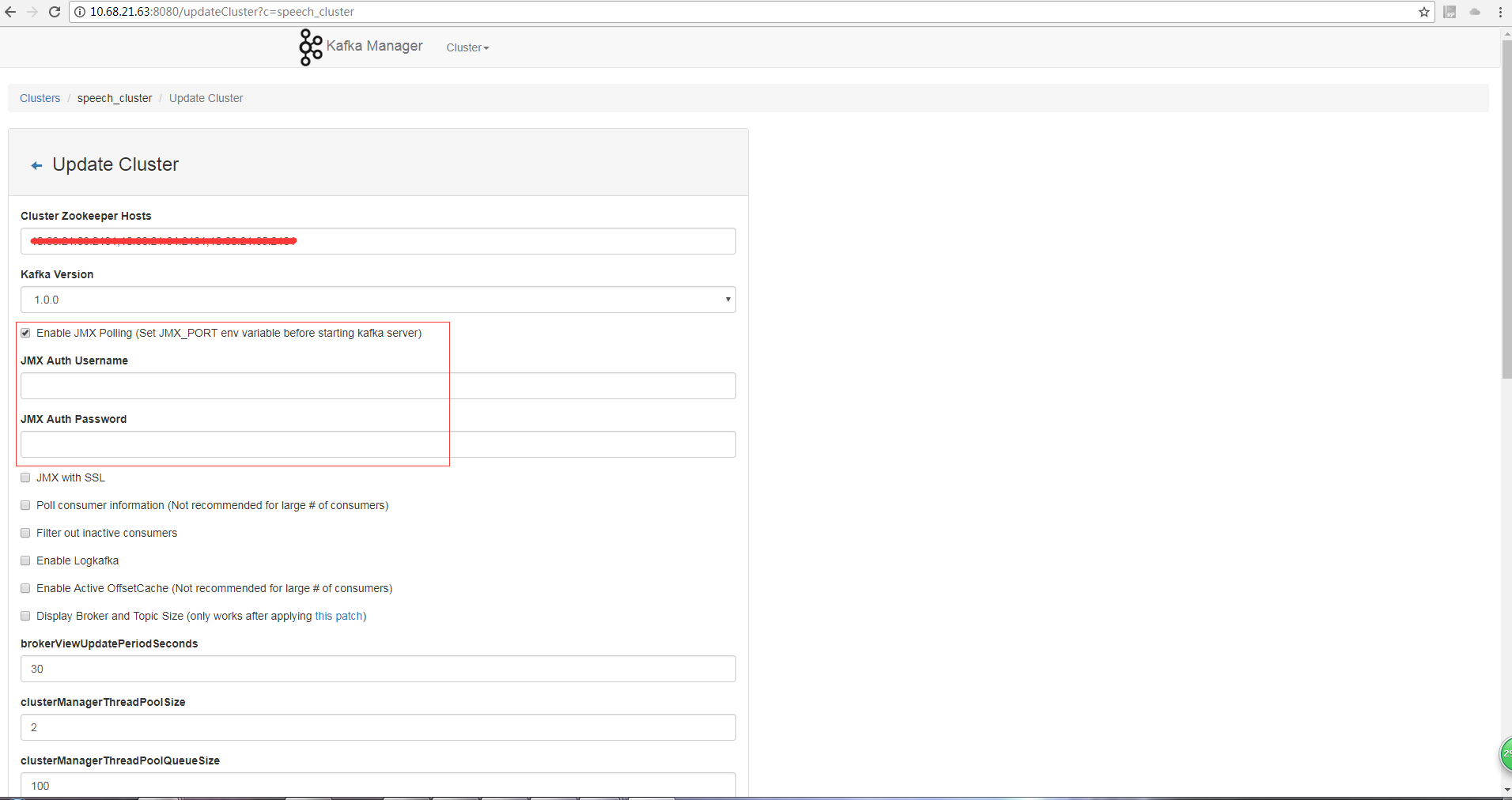Reload the page with the refresh icon
Screen dimensions: 1512x800
55,12
